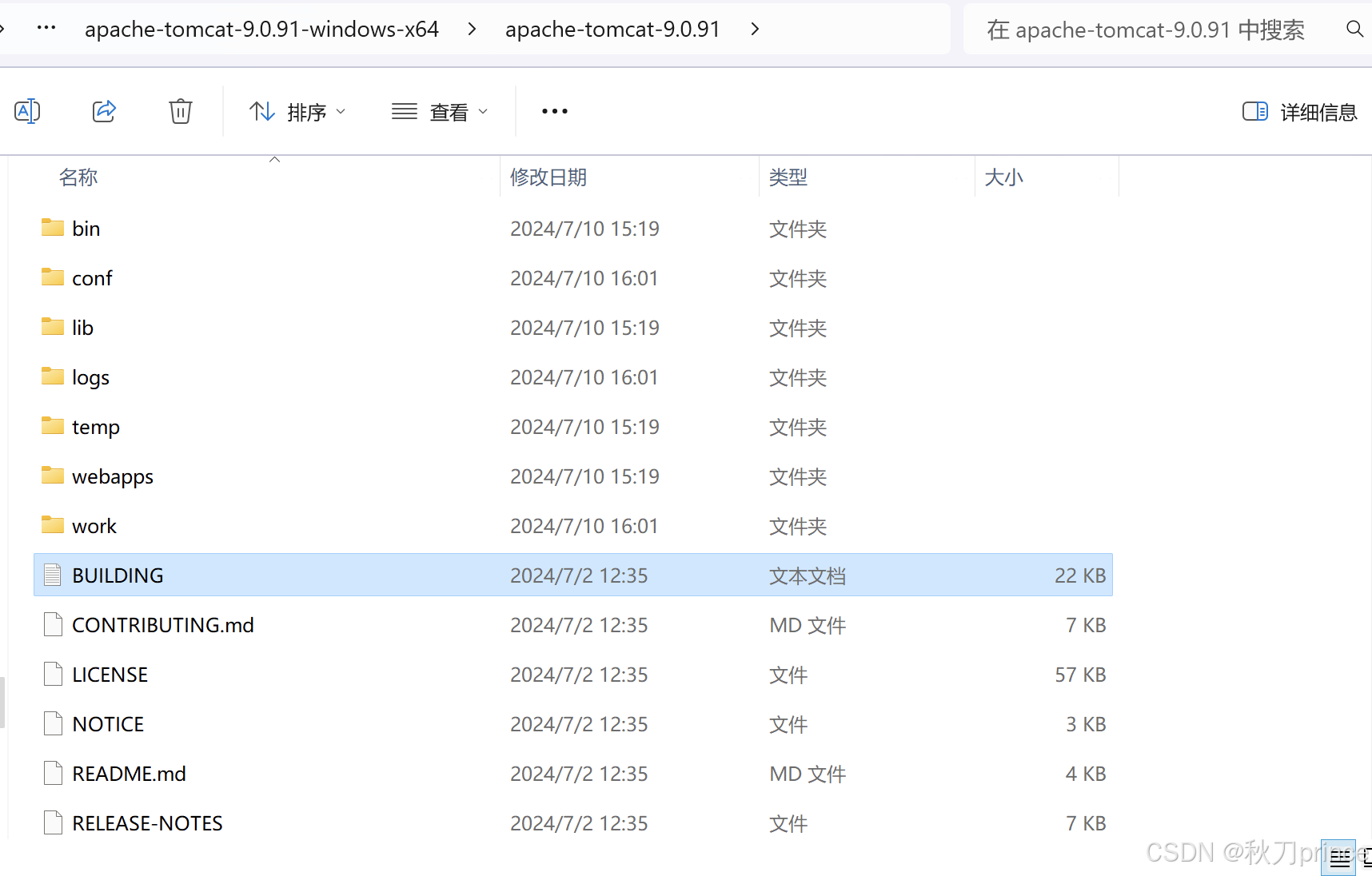Sort by Date modified (修改日期) header
Viewport: 1372px width, 876px height.
(630, 177)
